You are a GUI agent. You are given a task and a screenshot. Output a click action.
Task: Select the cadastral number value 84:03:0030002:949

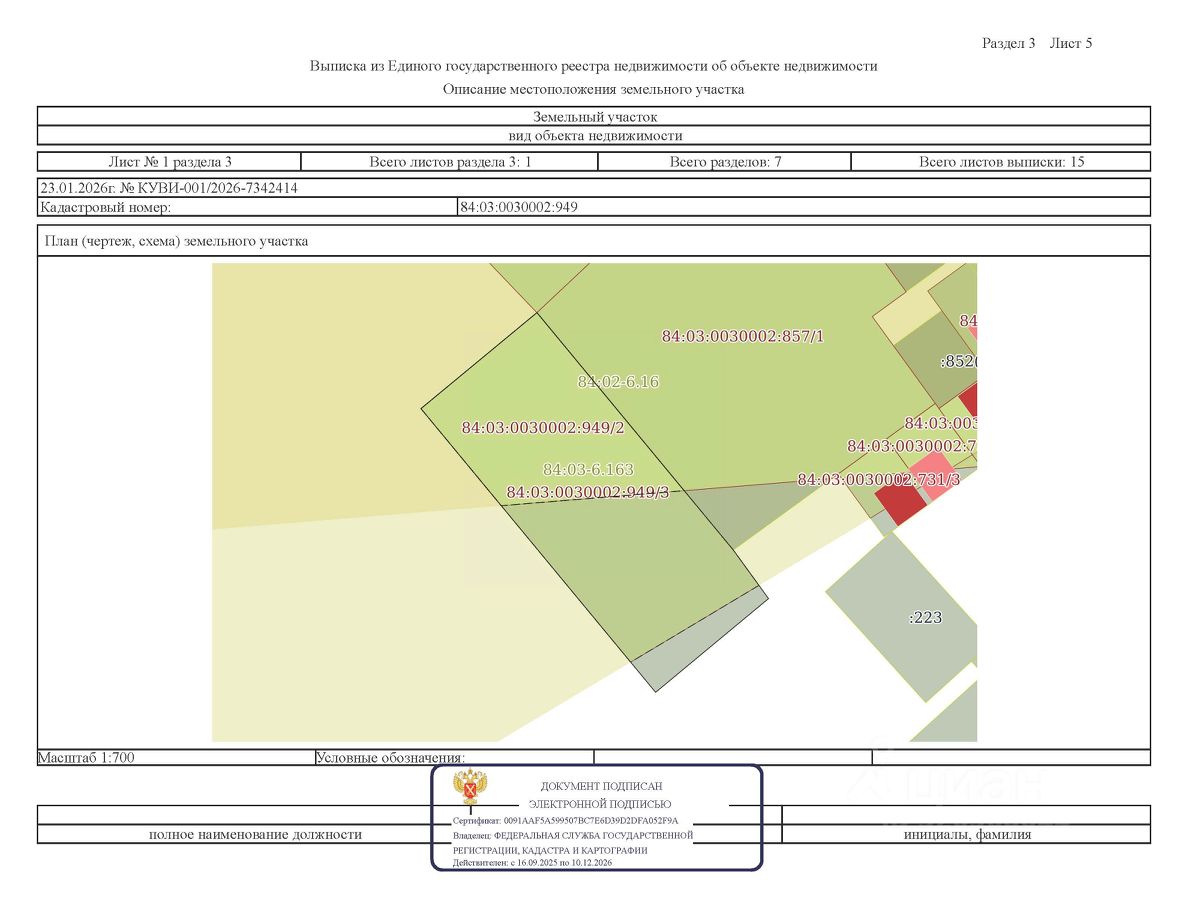[x=519, y=207]
